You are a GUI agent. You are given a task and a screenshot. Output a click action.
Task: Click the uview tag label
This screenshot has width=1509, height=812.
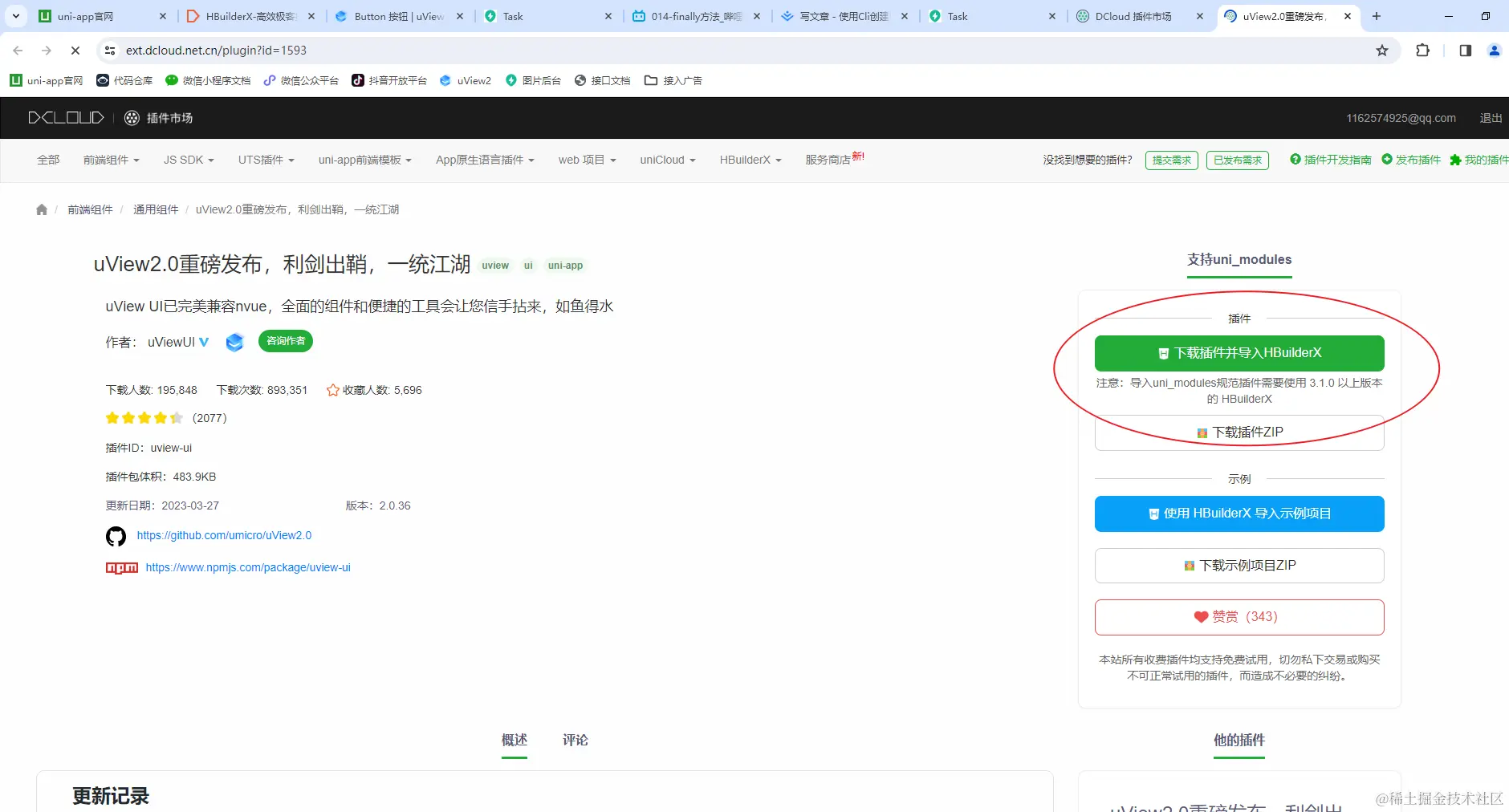[x=495, y=266]
